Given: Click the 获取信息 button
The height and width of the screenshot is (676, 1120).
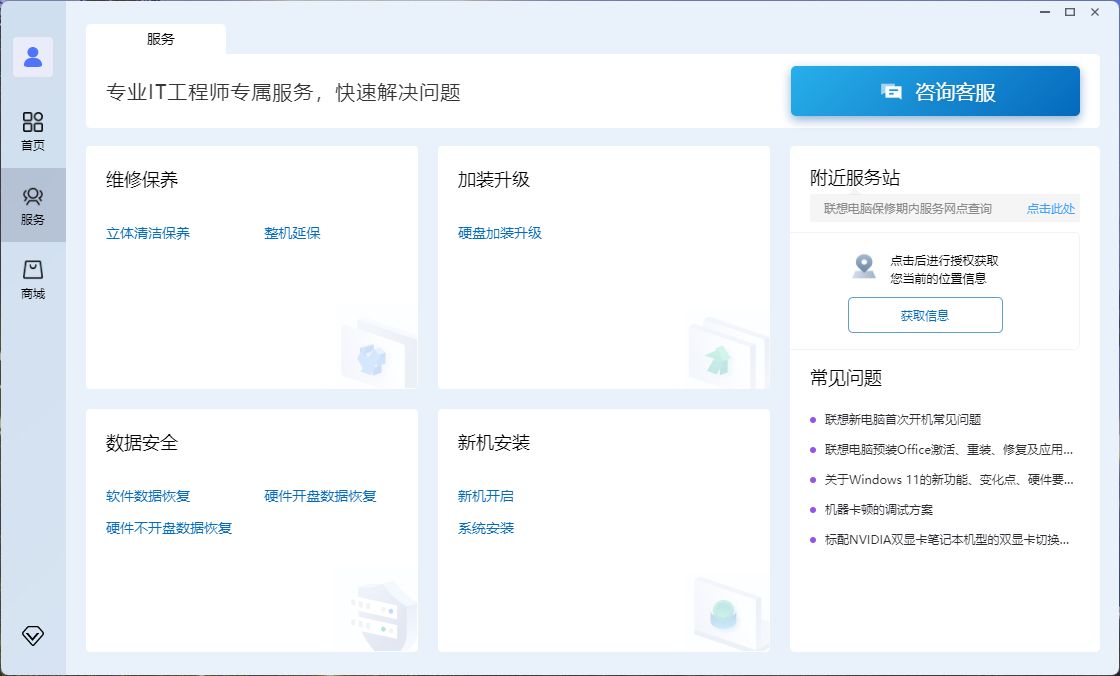Looking at the screenshot, I should tap(925, 315).
